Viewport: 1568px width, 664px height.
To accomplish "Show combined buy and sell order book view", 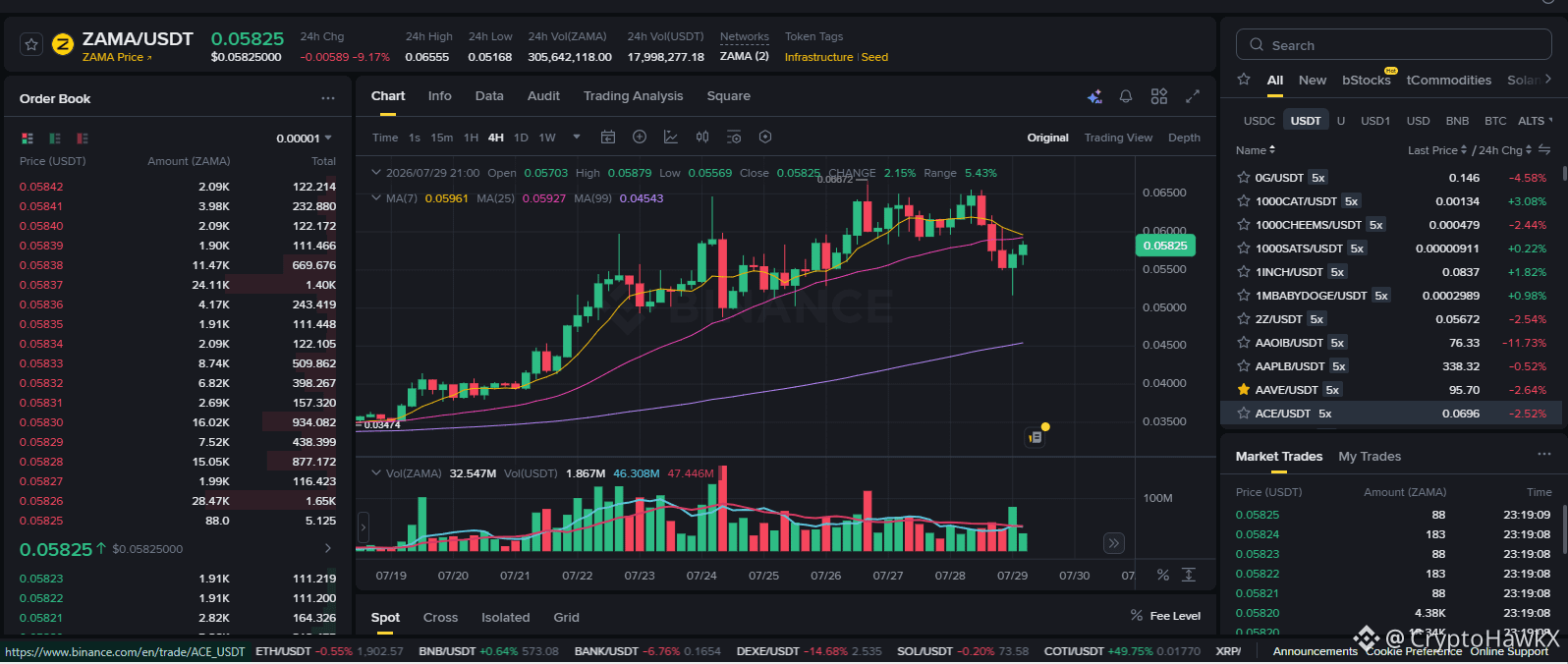I will click(x=28, y=138).
